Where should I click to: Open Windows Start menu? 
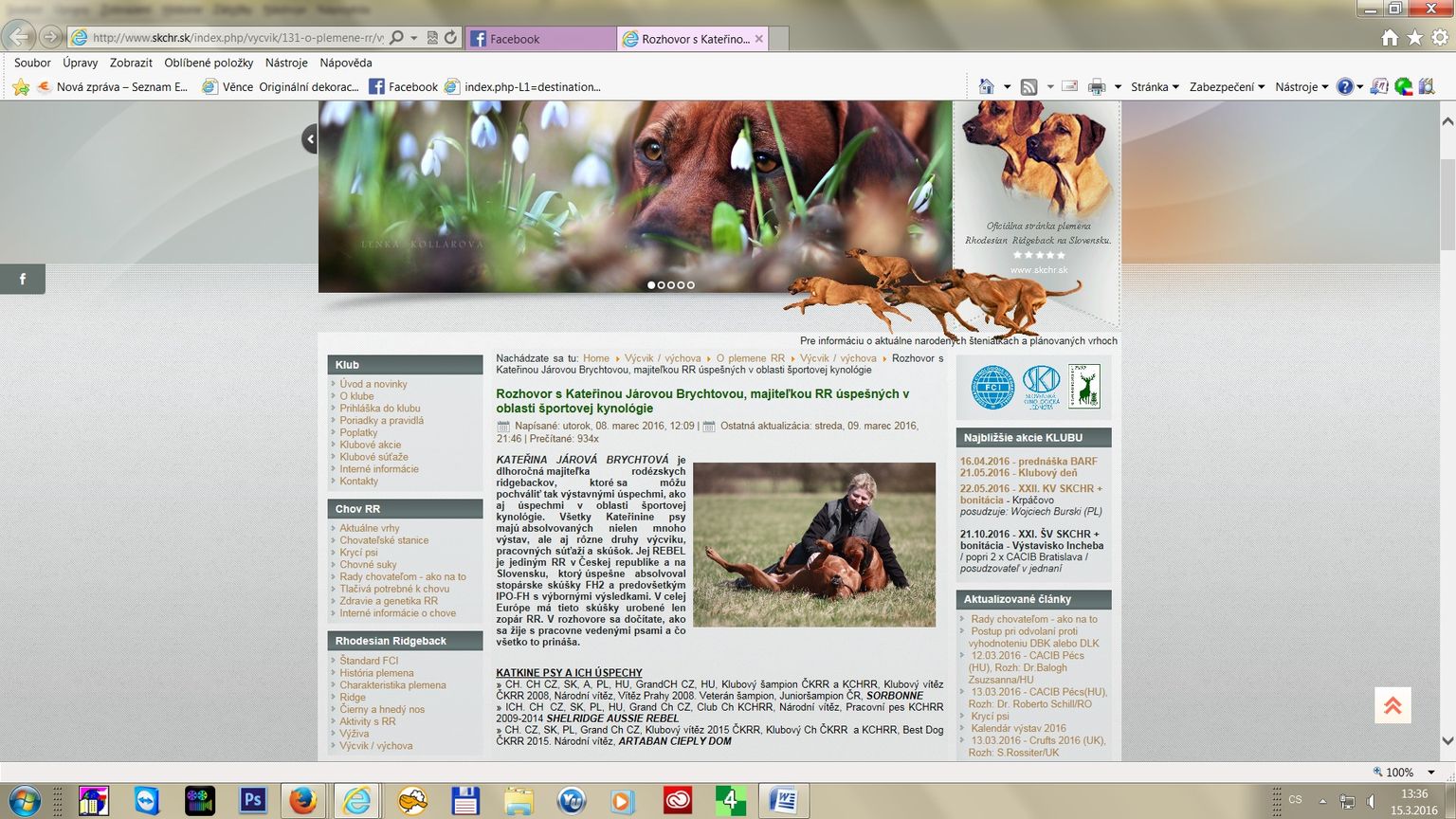pyautogui.click(x=23, y=801)
